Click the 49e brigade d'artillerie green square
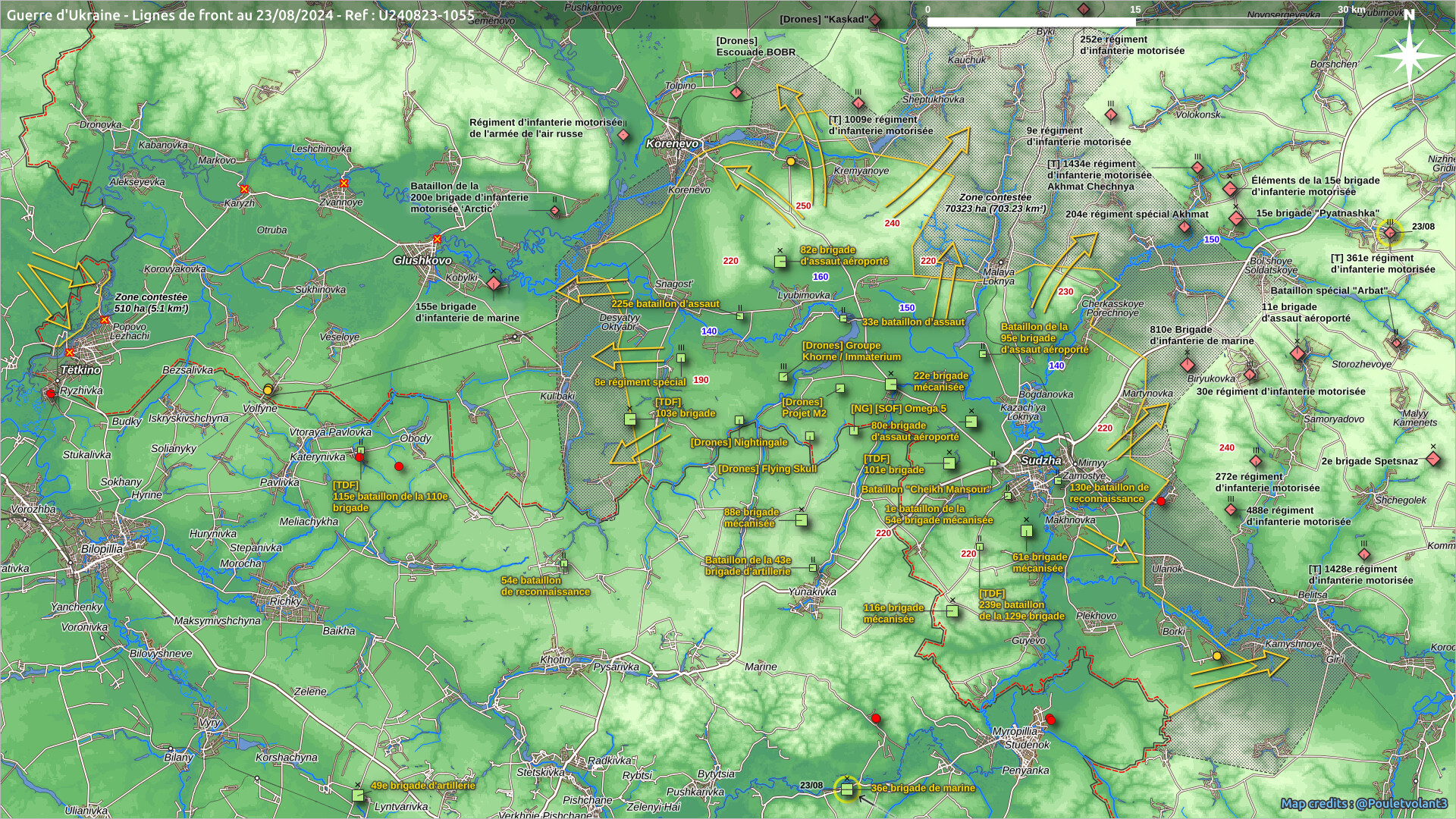1456x819 pixels. point(358,795)
